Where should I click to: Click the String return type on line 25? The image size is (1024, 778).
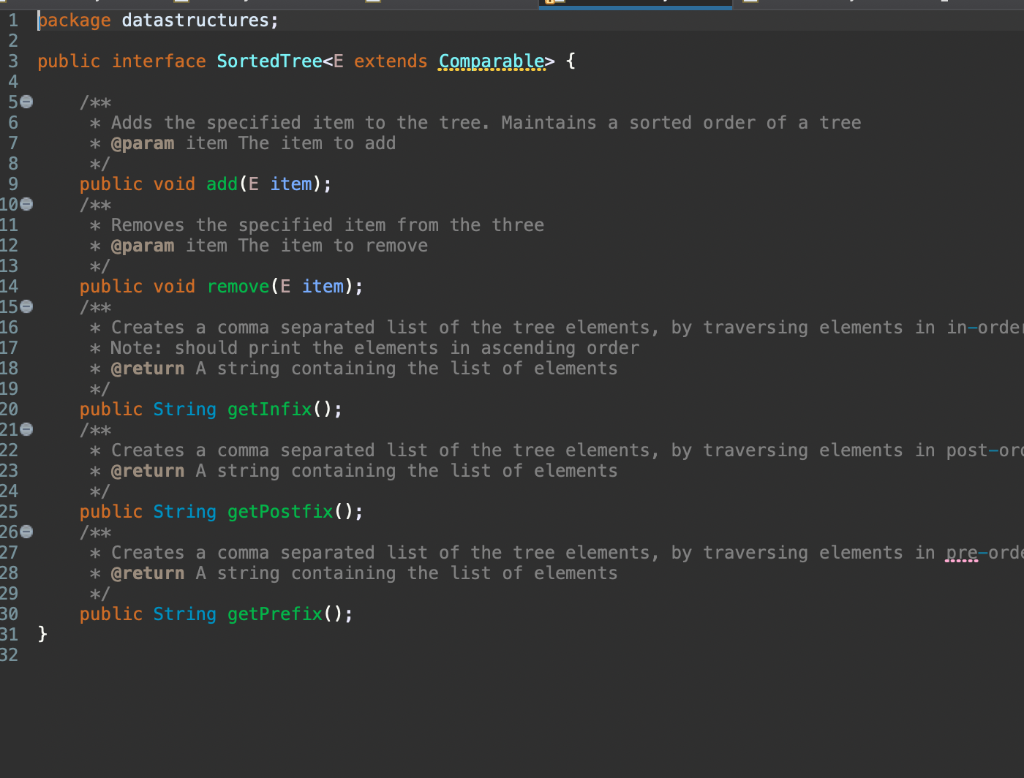[x=184, y=511]
